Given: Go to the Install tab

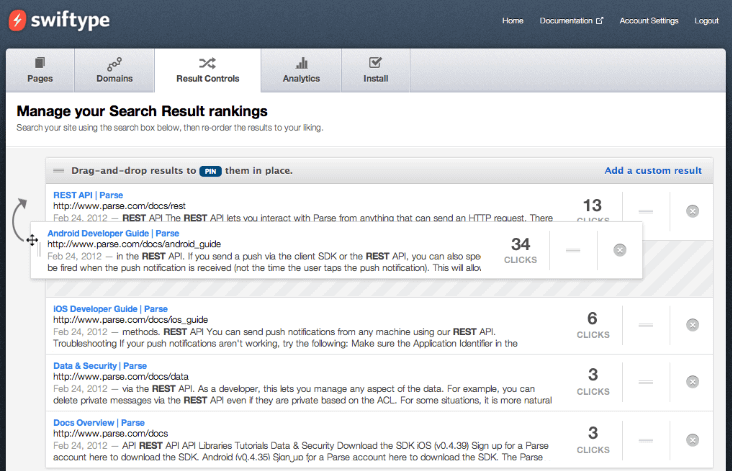Looking at the screenshot, I should tap(376, 70).
